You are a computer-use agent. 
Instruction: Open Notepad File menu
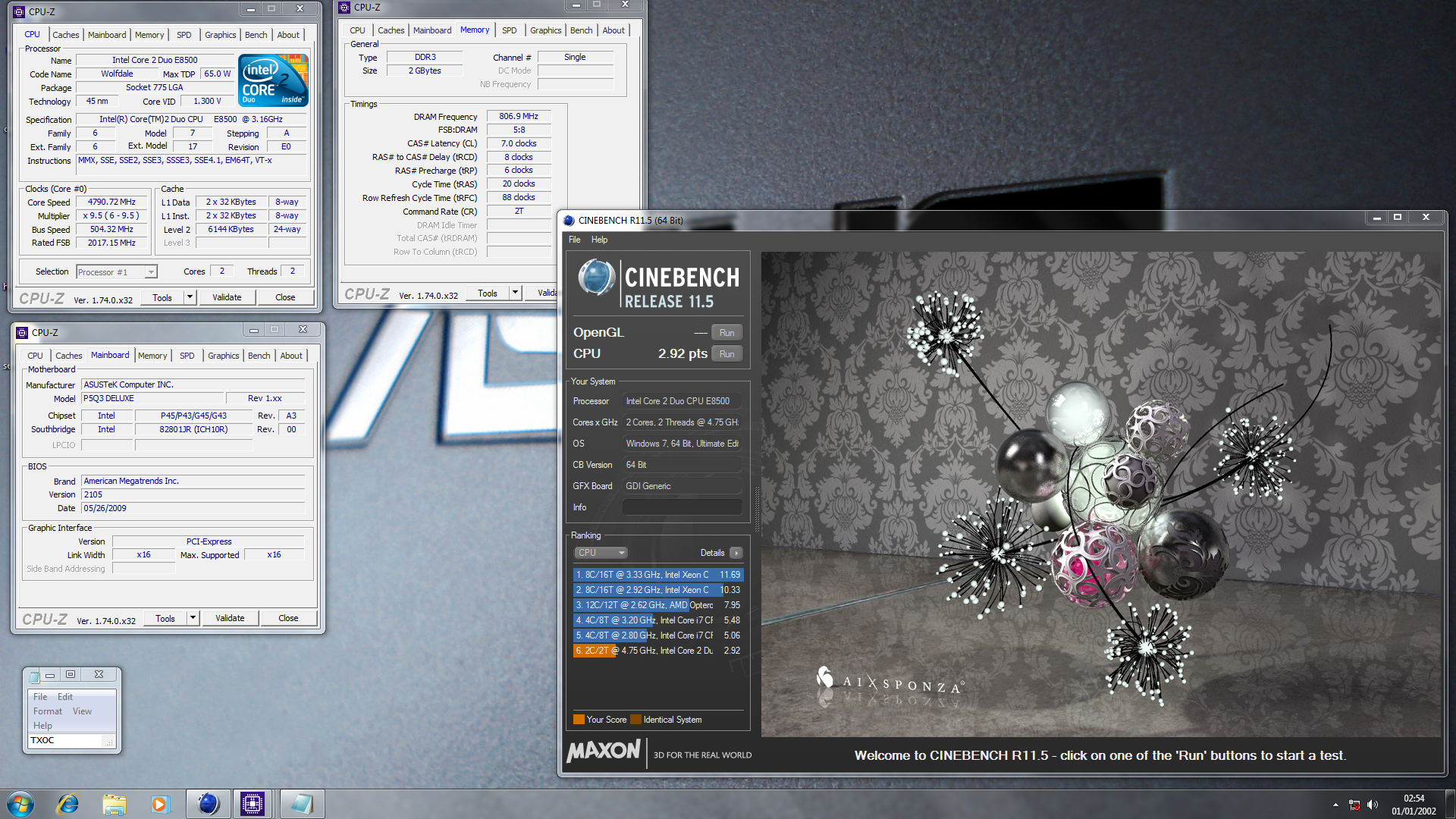[x=40, y=697]
